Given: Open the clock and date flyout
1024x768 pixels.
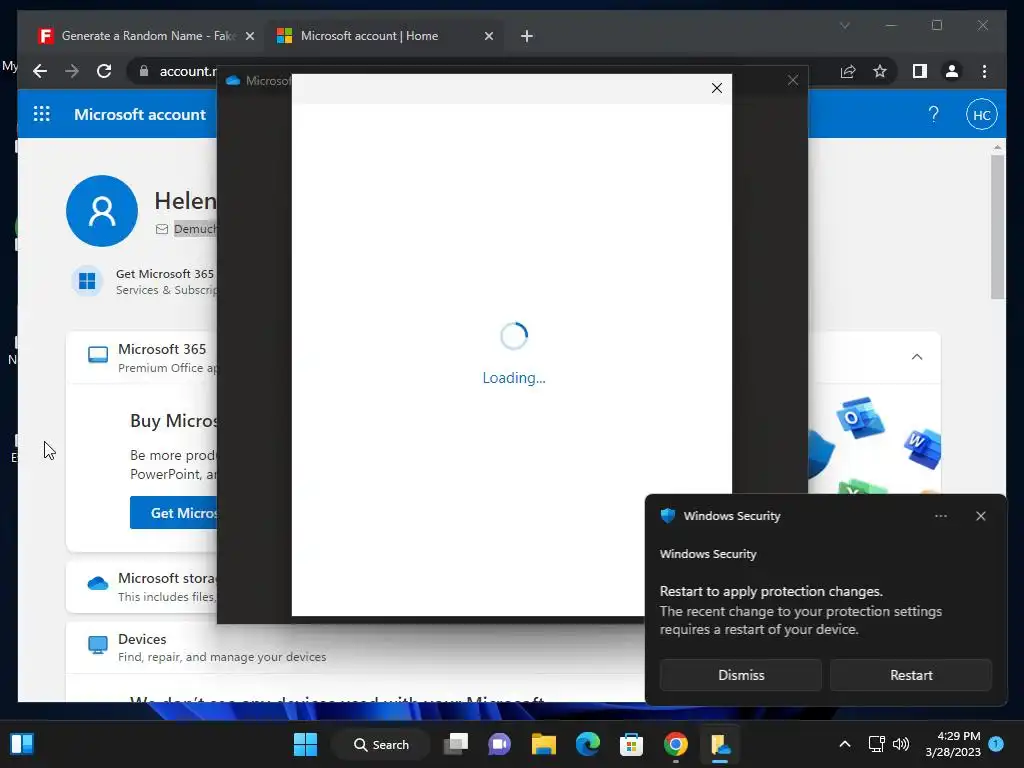Looking at the screenshot, I should (953, 744).
